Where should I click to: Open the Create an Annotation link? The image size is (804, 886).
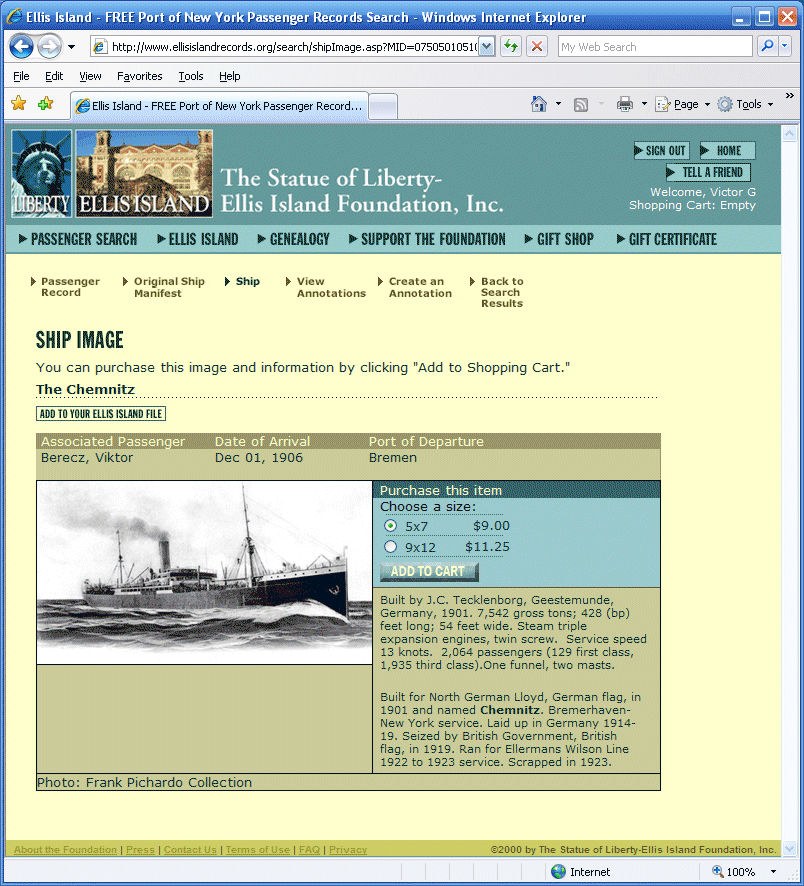tap(420, 287)
